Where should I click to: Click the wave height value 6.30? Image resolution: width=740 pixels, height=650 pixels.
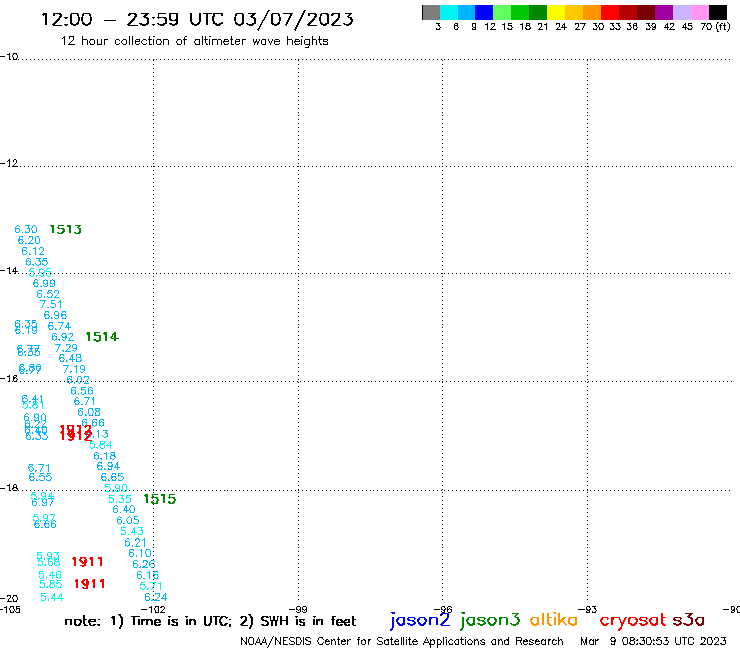click(x=26, y=229)
